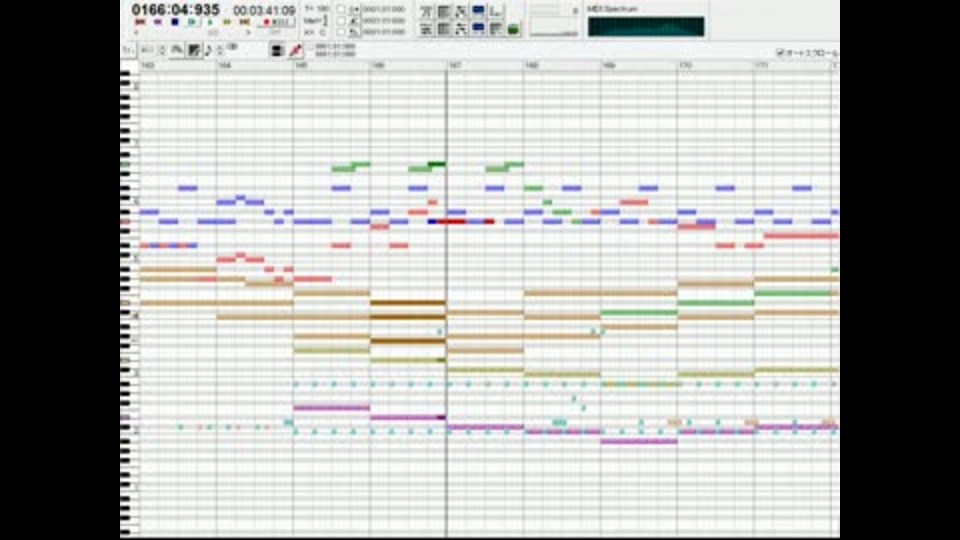Viewport: 960px width, 540px height.
Task: Click the purple rewind transport button
Action: point(157,22)
